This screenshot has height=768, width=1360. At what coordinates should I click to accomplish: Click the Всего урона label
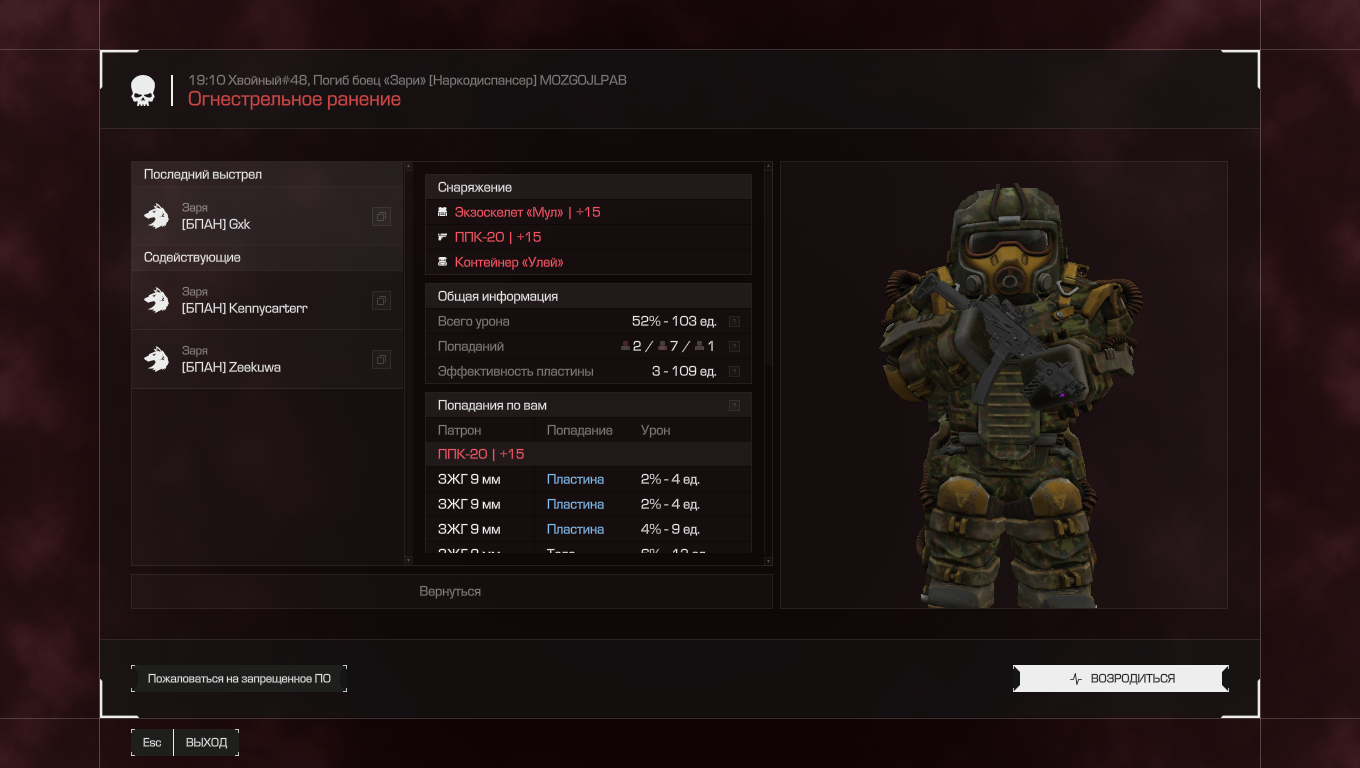pyautogui.click(x=473, y=321)
